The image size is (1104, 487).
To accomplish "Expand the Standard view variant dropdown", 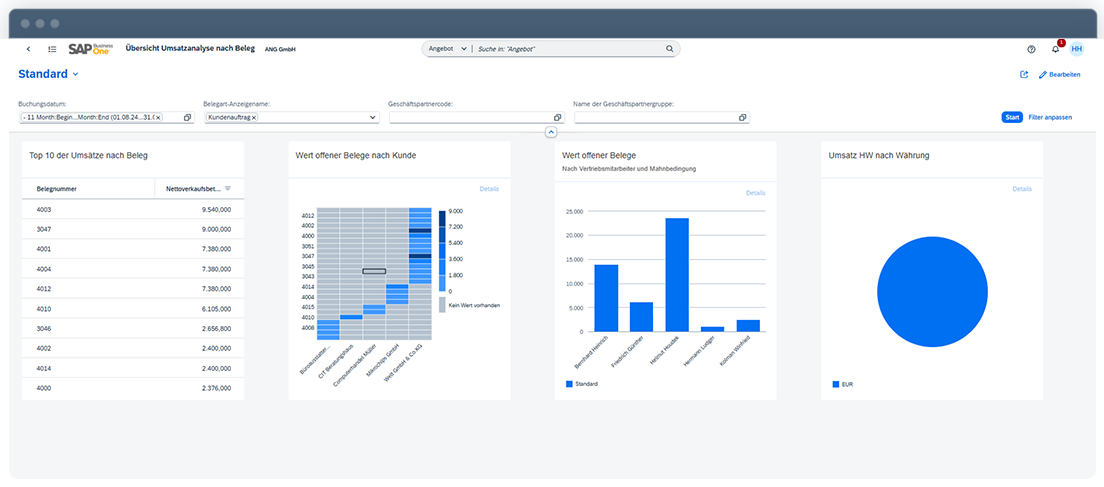I will [75, 75].
